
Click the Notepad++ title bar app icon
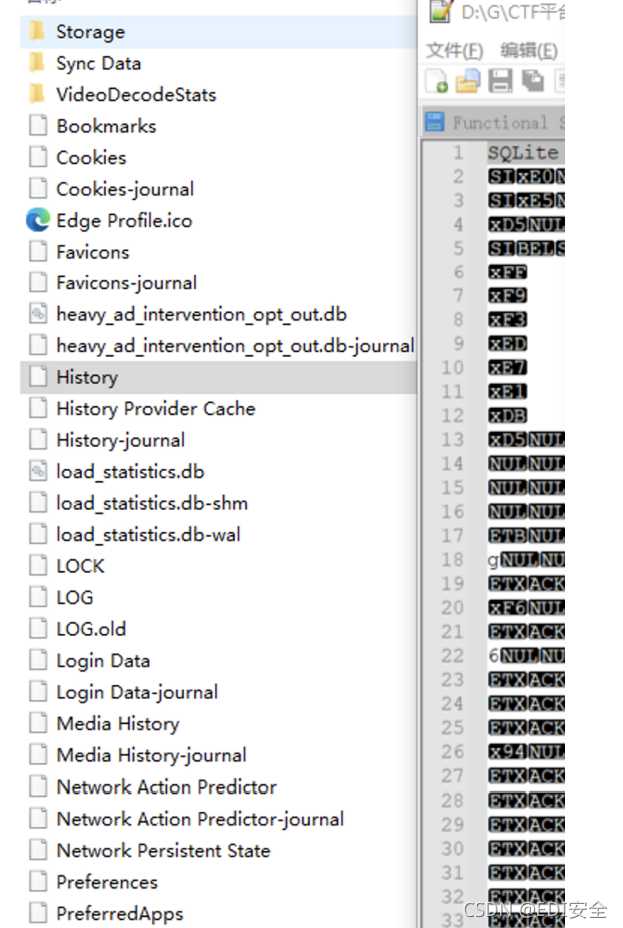pyautogui.click(x=440, y=11)
